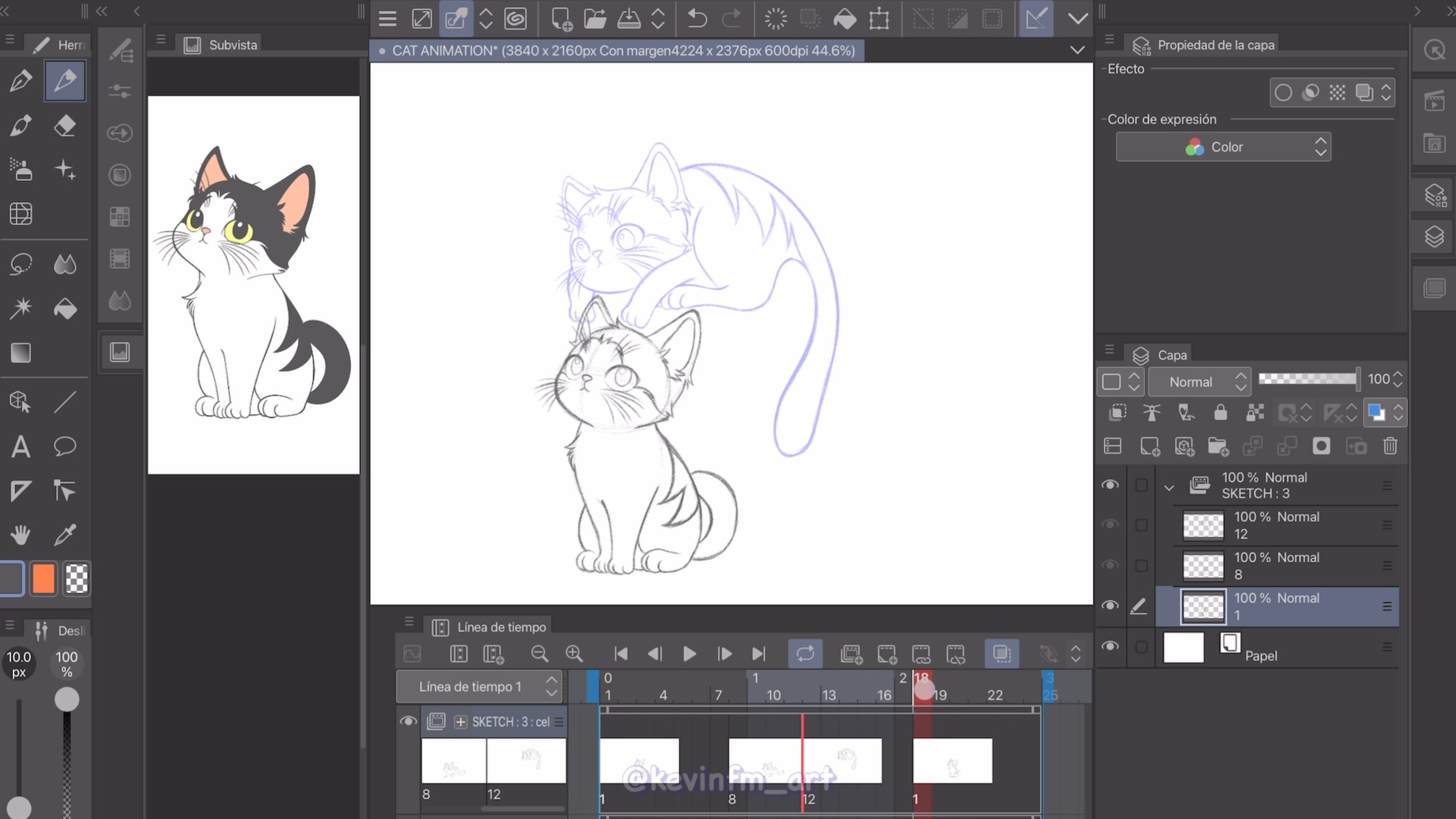
Task: Select the Eraser tool
Action: pos(65,126)
